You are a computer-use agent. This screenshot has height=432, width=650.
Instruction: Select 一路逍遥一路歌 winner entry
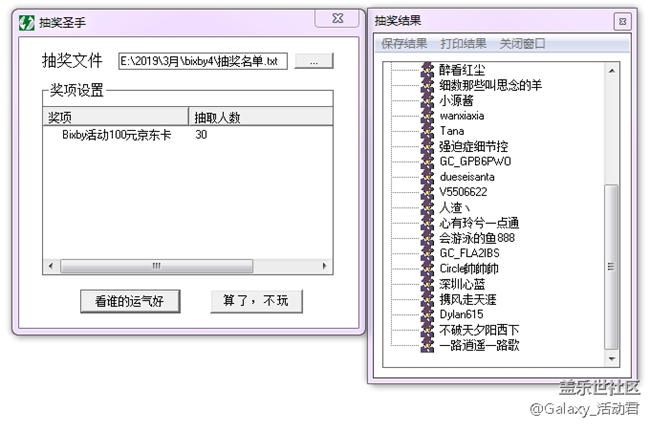tap(479, 345)
